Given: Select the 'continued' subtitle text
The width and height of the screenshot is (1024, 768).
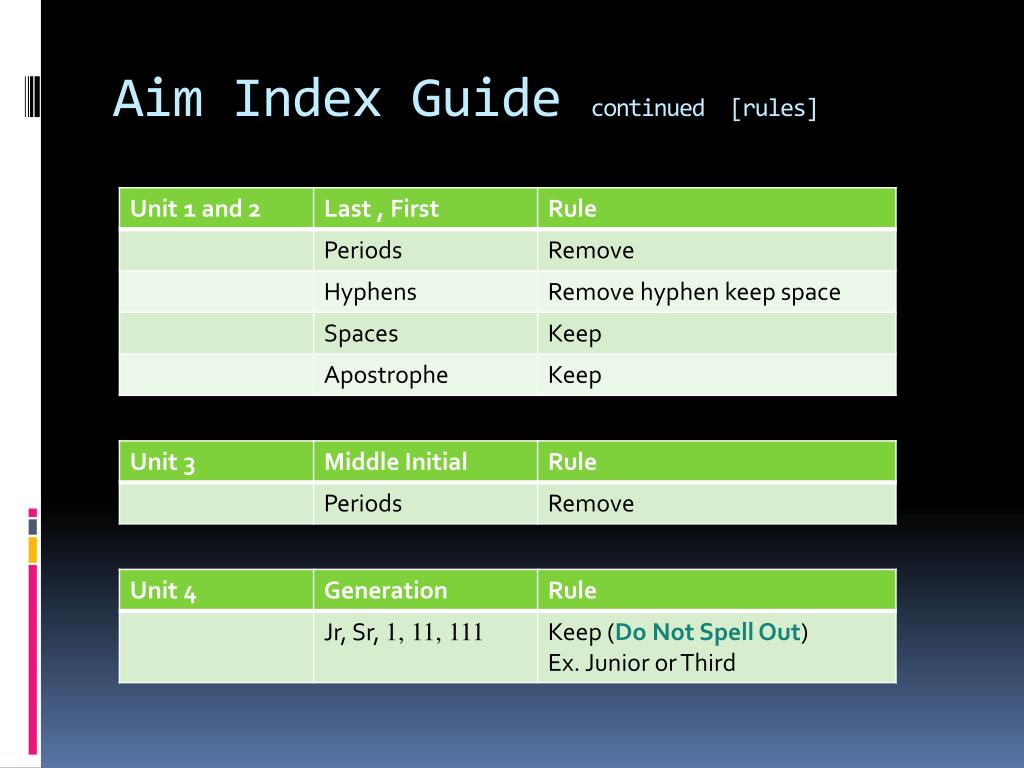Looking at the screenshot, I should tap(648, 108).
